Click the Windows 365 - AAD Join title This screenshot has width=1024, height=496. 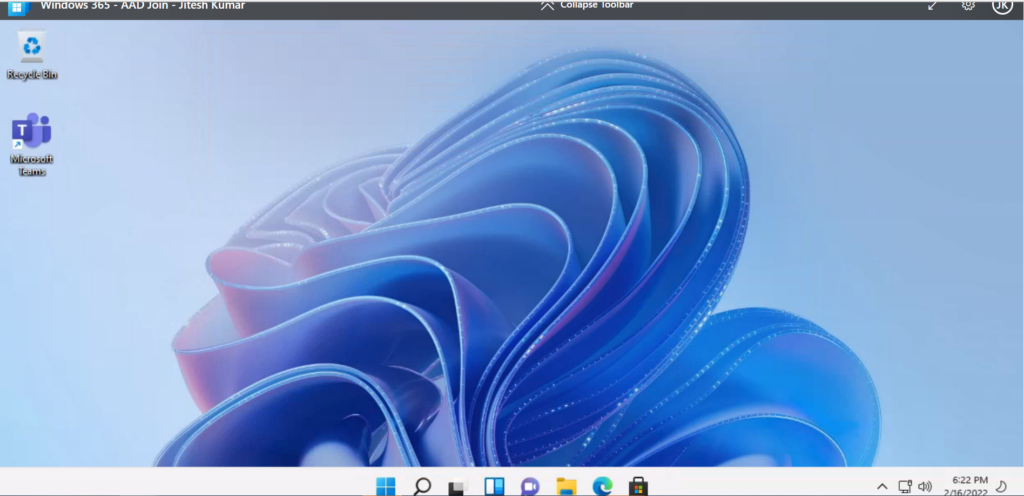click(142, 5)
